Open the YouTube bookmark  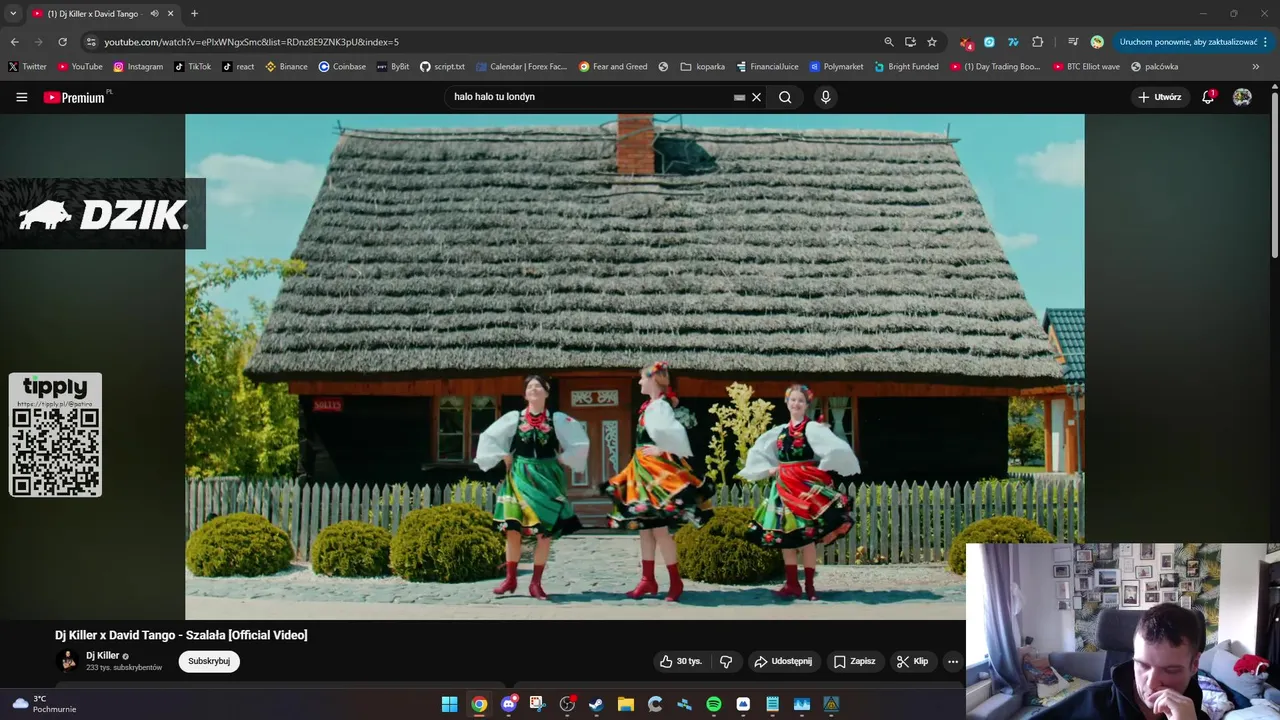click(x=80, y=67)
